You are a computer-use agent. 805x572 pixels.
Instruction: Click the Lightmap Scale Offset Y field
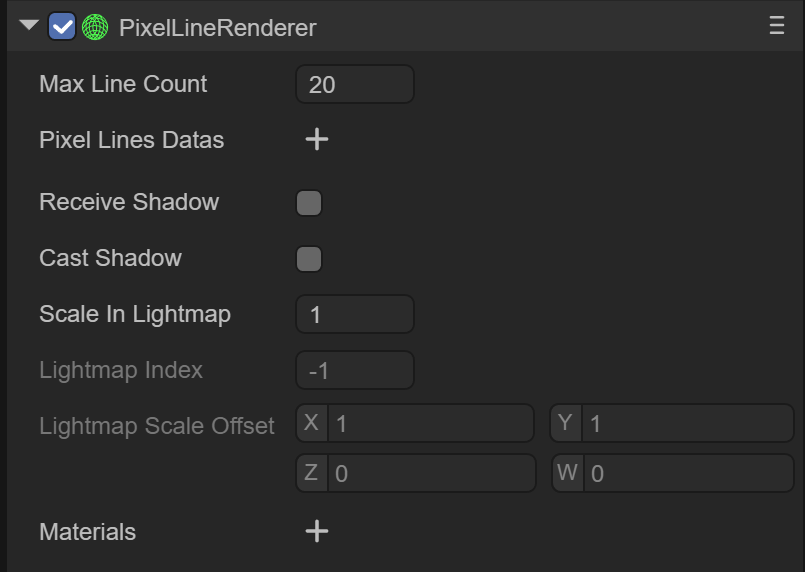pyautogui.click(x=686, y=424)
